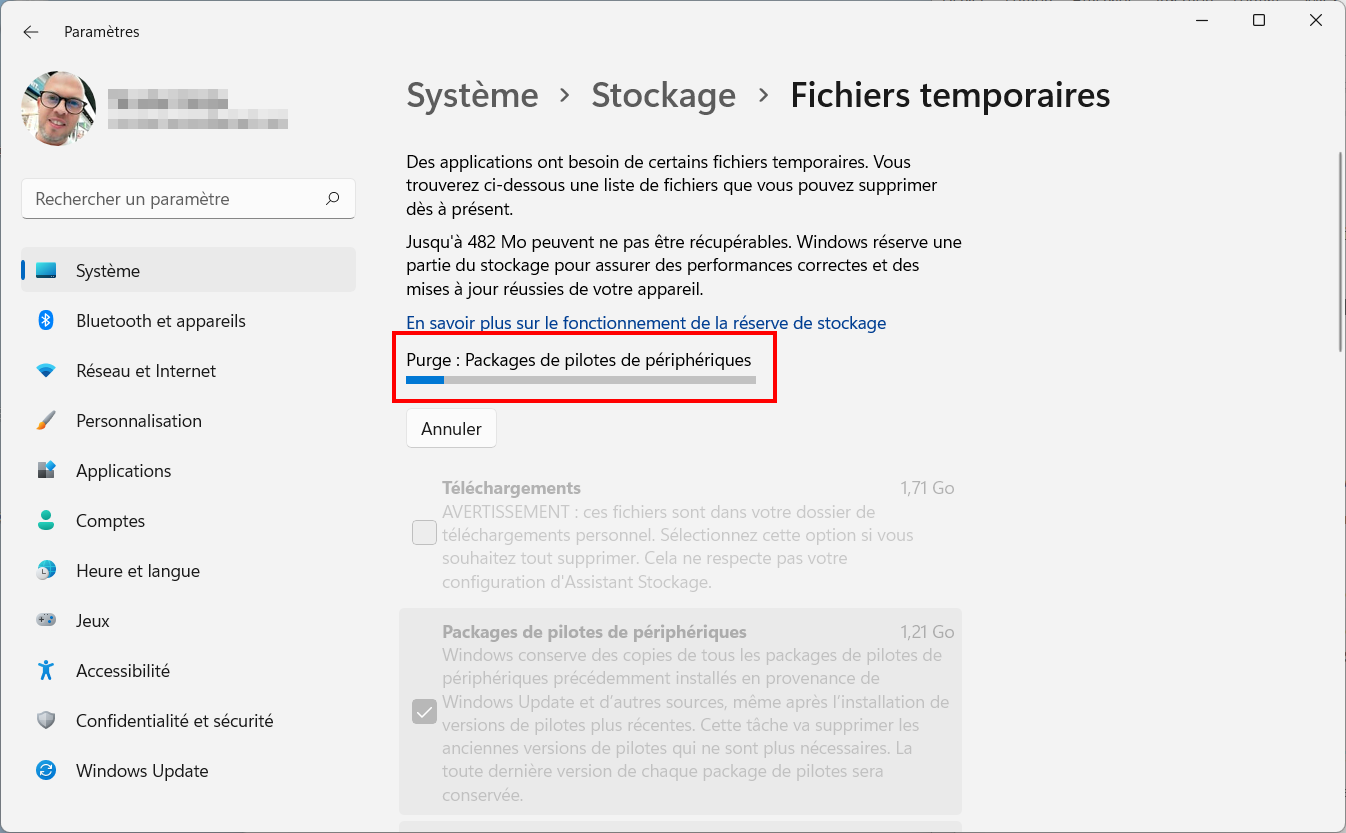Uncheck Packages de pilotes de périphériques
This screenshot has width=1346, height=833.
pos(424,712)
